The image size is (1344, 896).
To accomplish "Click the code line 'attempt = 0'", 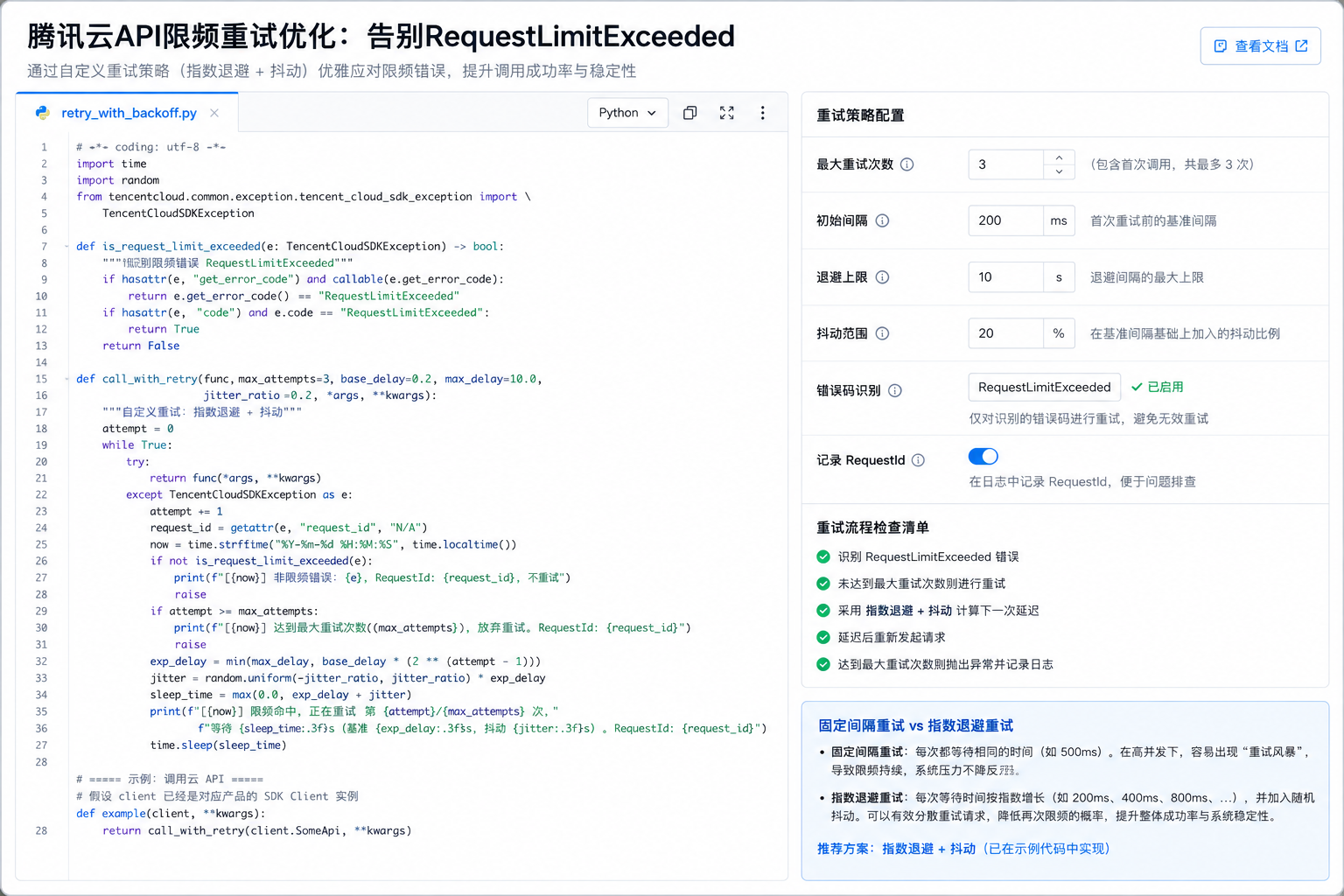I will pos(138,429).
